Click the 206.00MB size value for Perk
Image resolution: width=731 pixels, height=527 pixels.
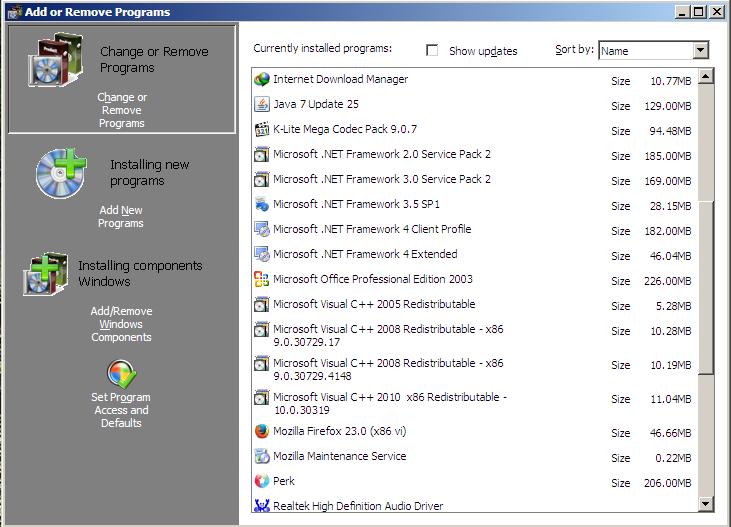point(668,483)
